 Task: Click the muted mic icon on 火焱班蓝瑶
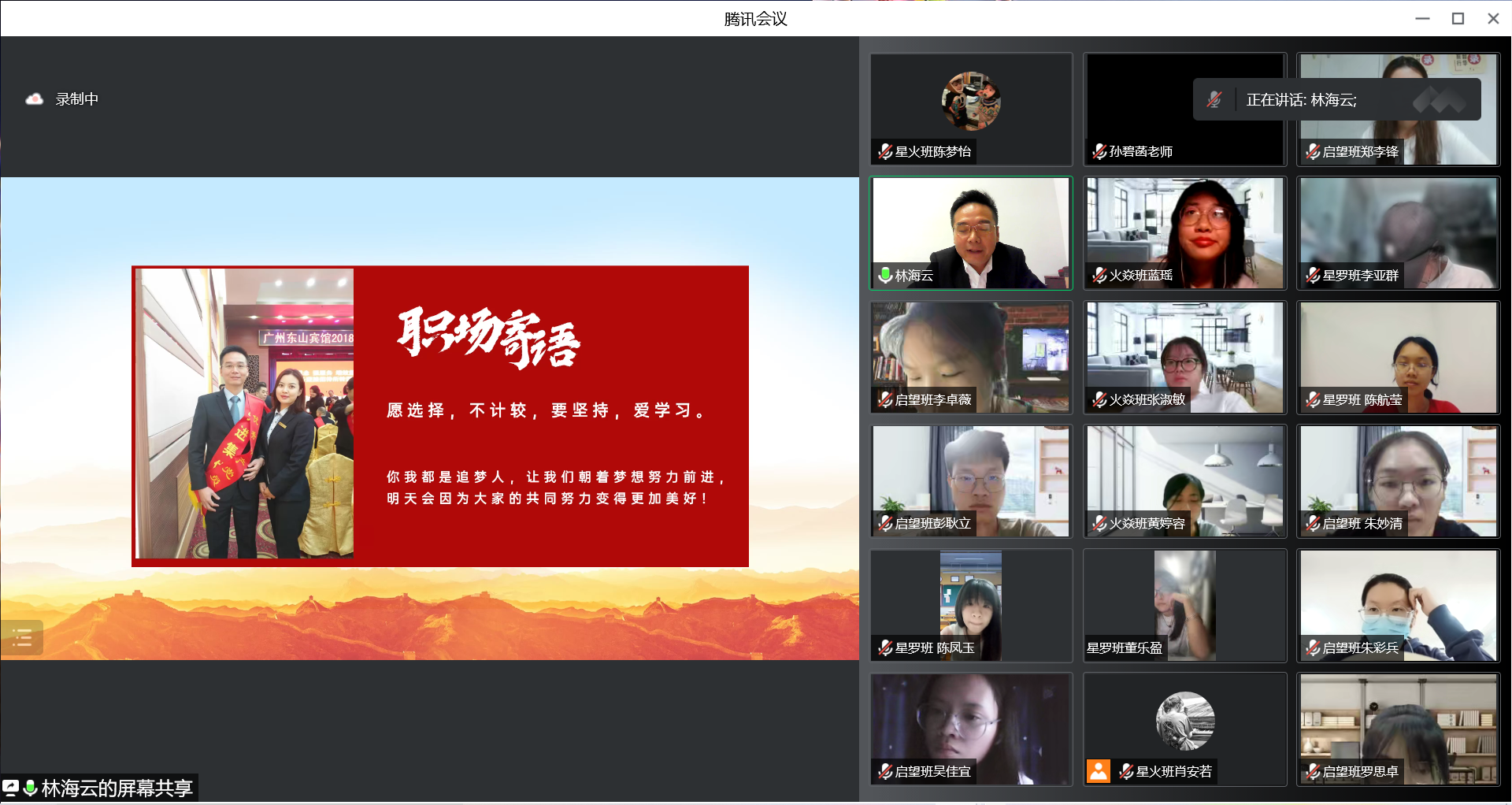click(1099, 275)
